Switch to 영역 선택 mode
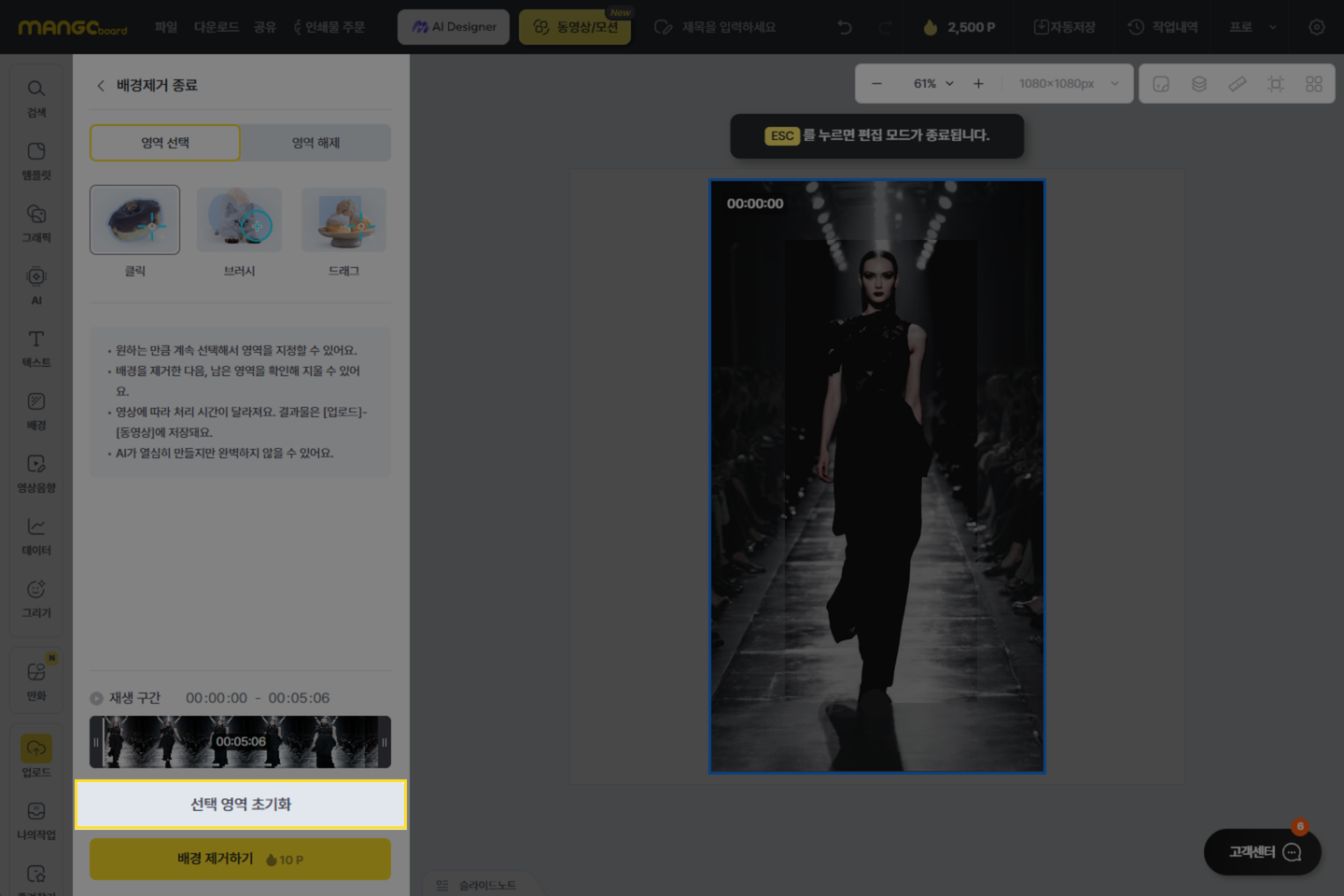The width and height of the screenshot is (1344, 896). tap(165, 143)
